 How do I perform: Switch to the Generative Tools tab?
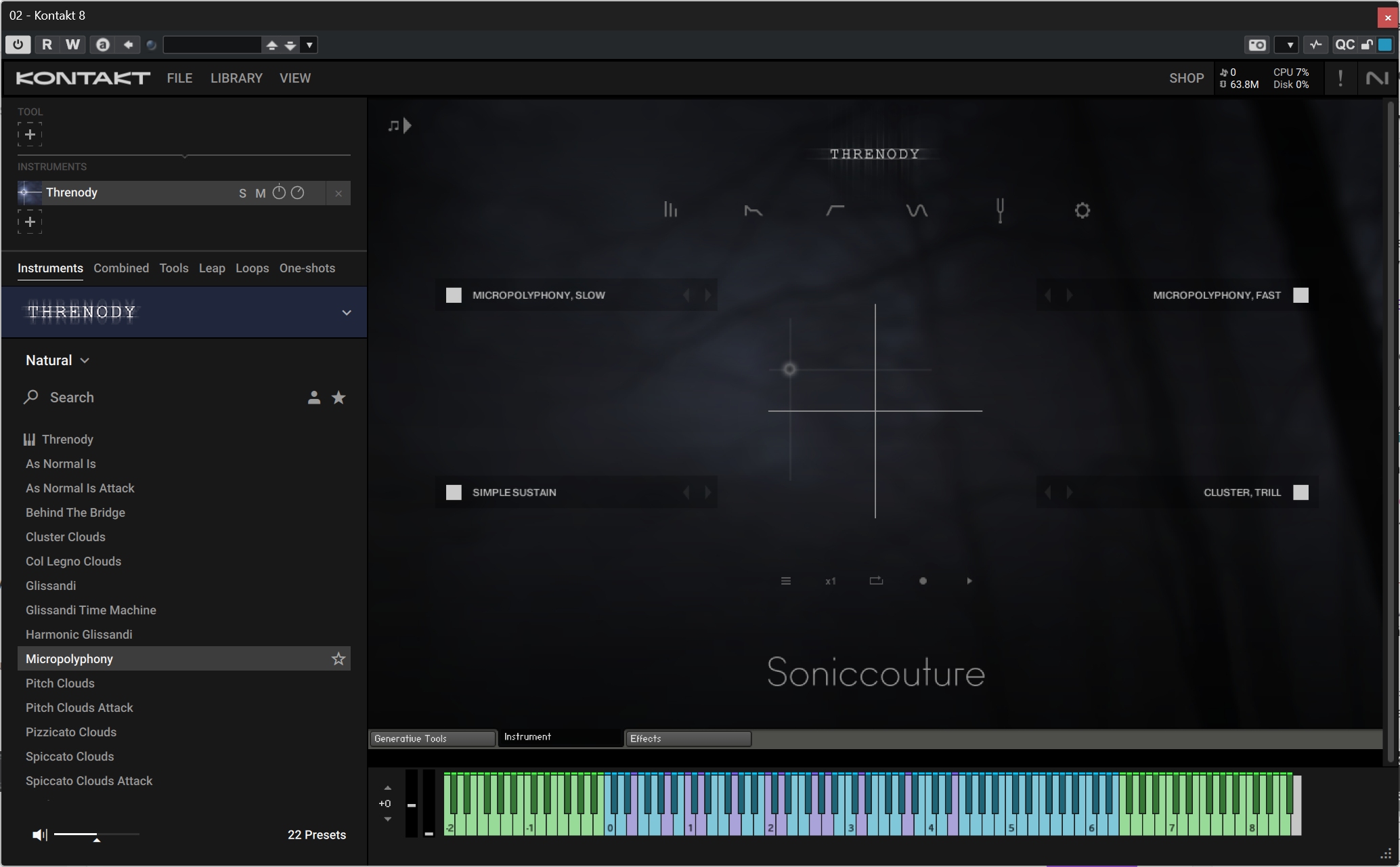pyautogui.click(x=432, y=738)
